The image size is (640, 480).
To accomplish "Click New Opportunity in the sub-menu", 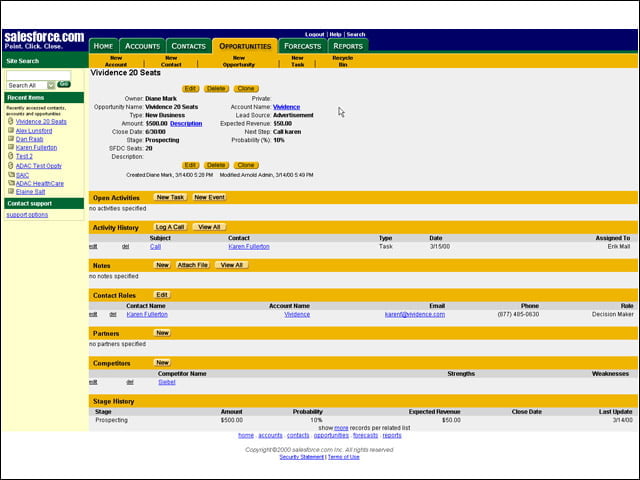I will (239, 61).
